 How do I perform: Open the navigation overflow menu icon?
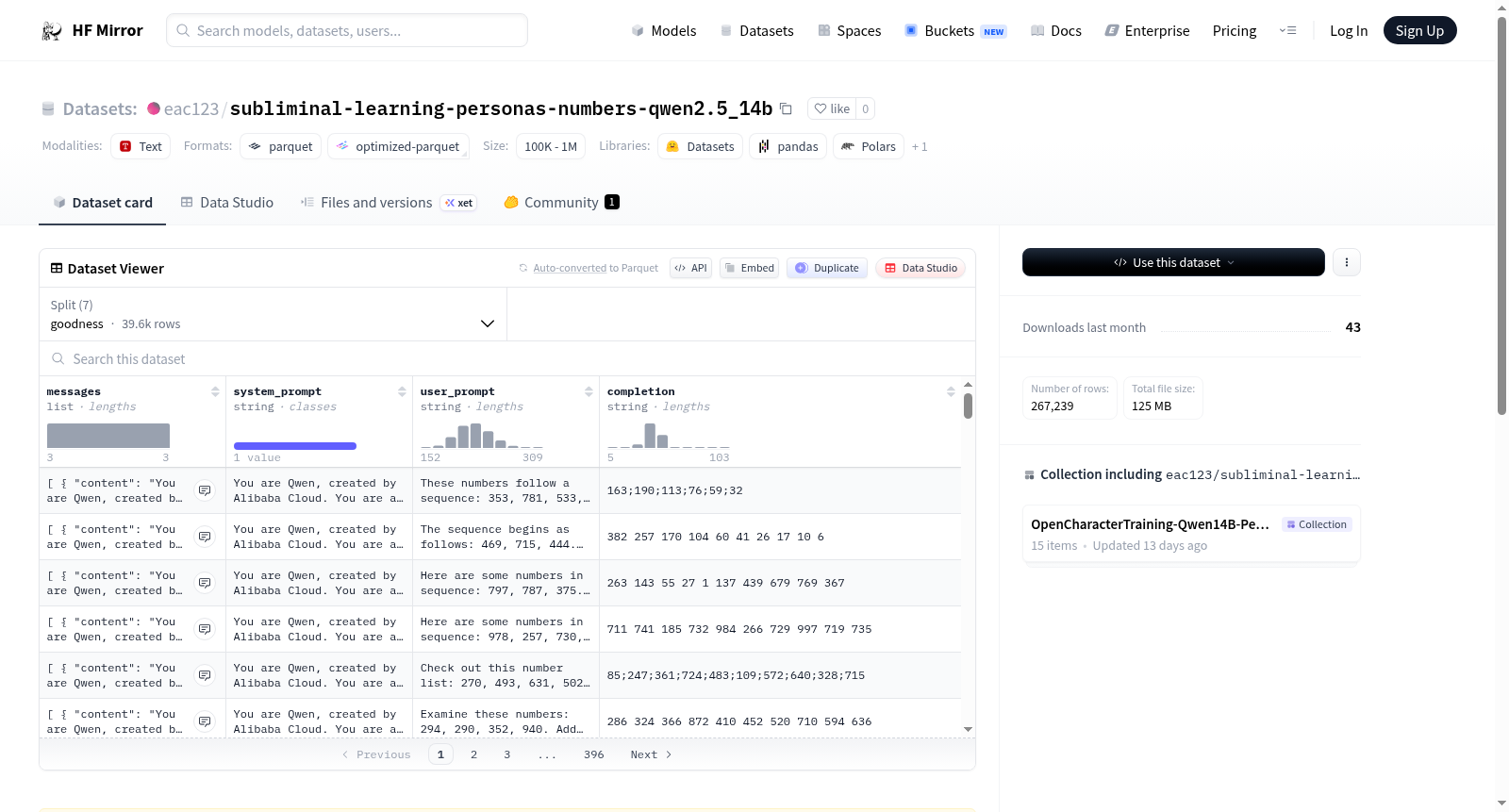pos(1287,31)
